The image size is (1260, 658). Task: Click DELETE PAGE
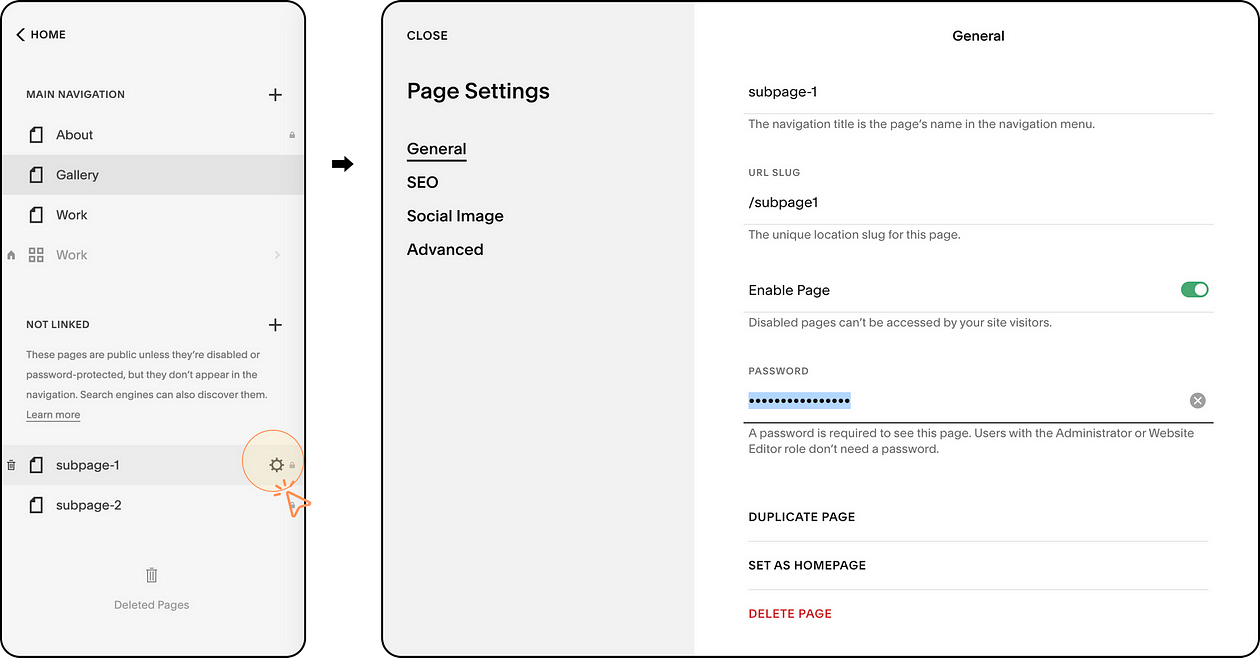click(x=790, y=613)
